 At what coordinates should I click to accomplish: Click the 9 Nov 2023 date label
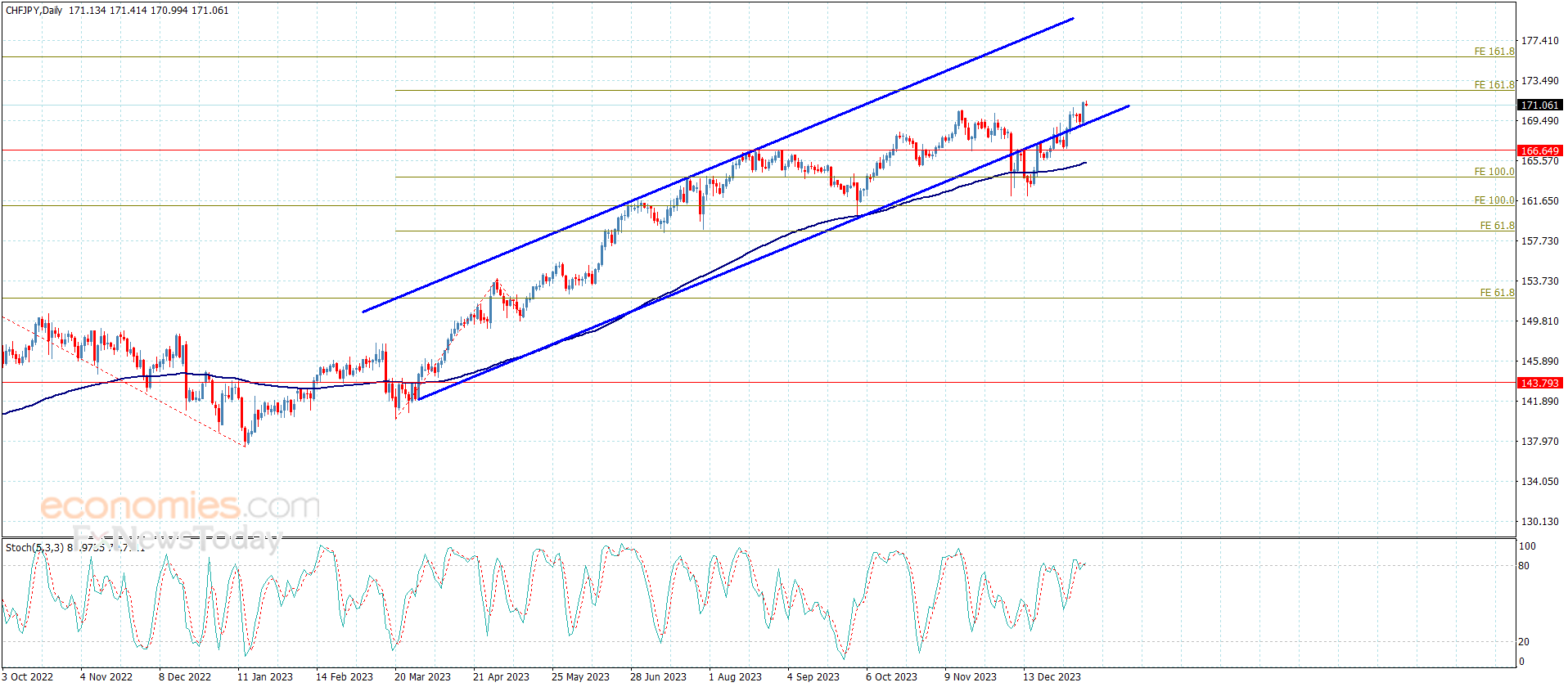click(971, 677)
